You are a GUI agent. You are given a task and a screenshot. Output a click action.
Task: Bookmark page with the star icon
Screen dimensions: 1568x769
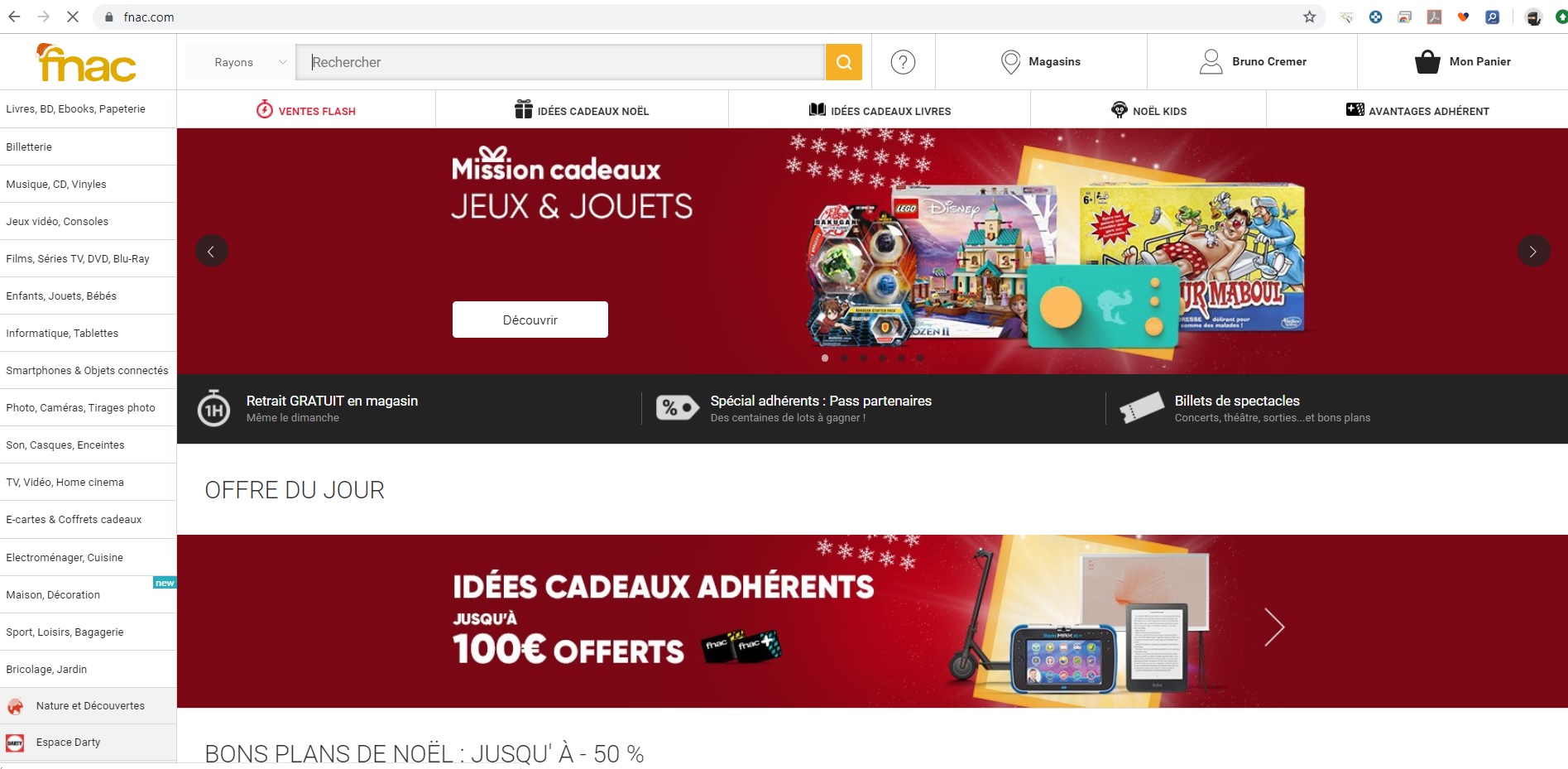[x=1309, y=17]
